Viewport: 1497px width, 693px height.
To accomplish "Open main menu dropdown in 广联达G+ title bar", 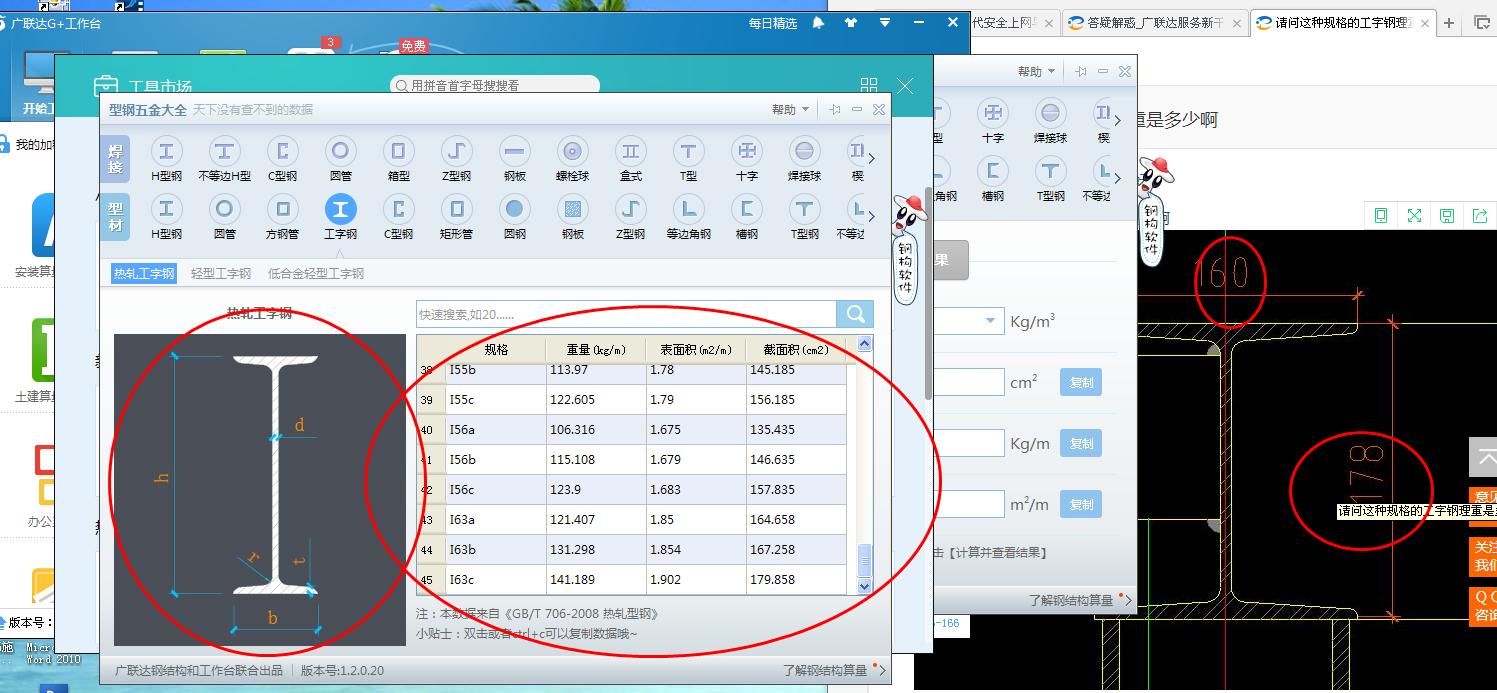I will coord(885,22).
